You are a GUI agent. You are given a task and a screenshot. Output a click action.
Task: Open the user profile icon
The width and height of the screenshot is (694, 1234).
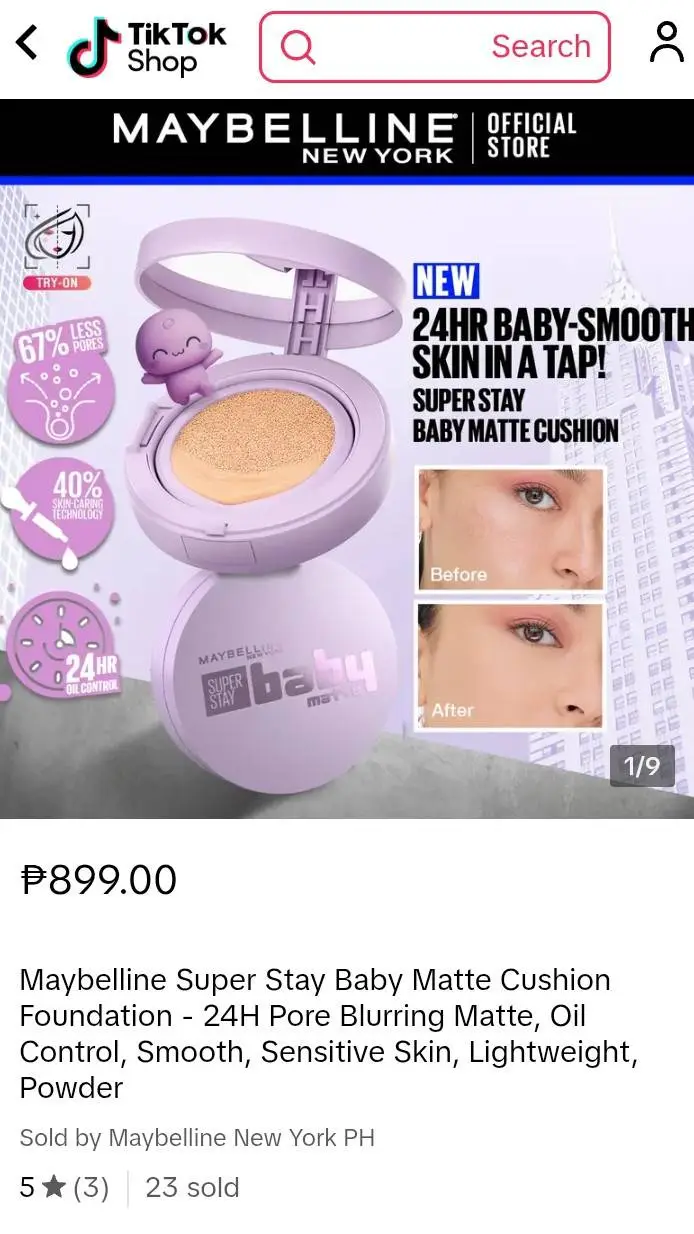click(666, 43)
